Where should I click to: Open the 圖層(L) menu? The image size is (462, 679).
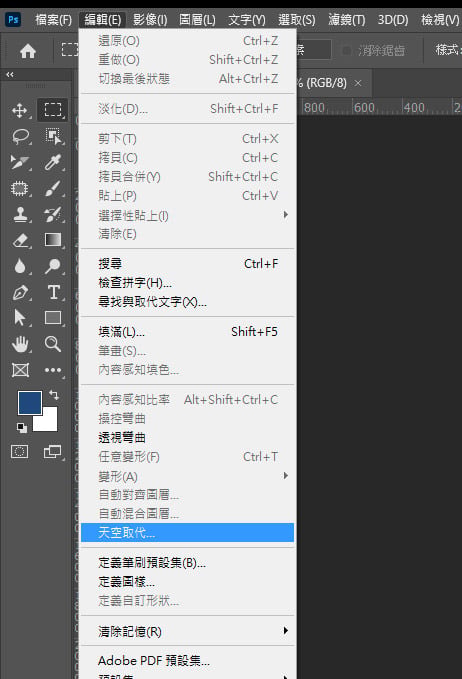pos(197,20)
